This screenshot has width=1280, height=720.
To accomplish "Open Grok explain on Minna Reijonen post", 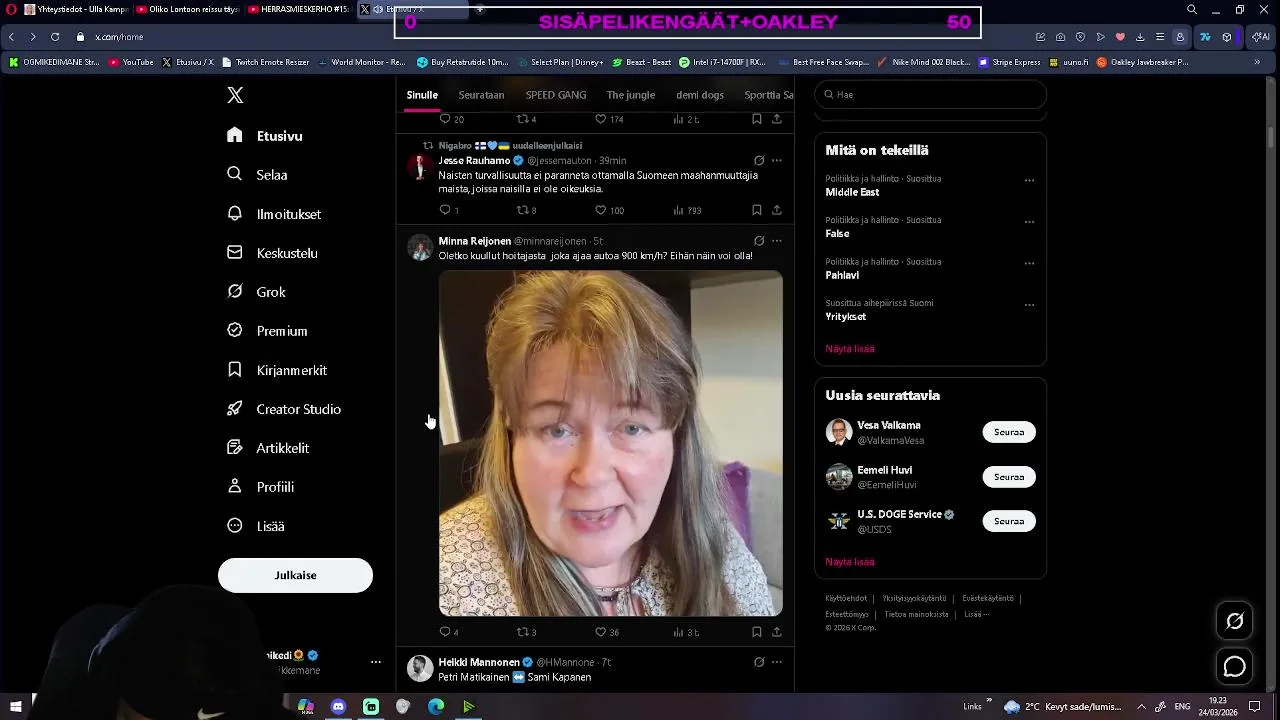I will point(759,241).
